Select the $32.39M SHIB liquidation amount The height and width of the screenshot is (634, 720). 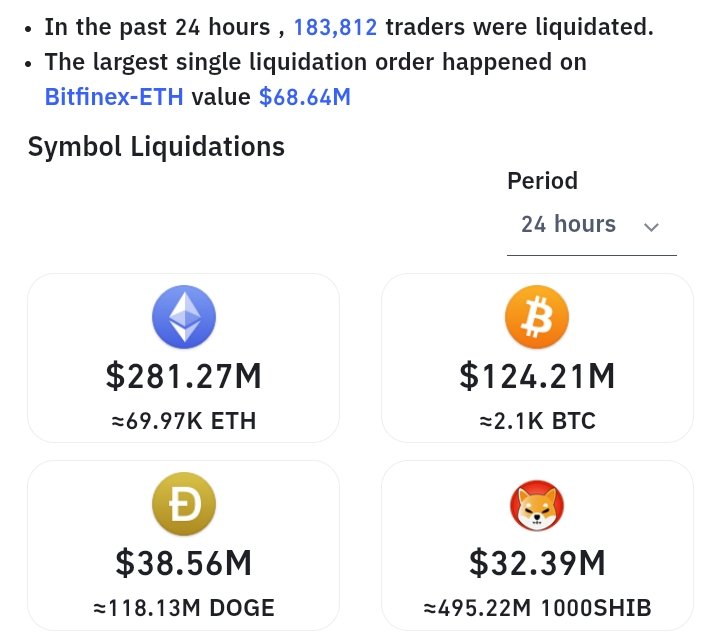coord(537,564)
